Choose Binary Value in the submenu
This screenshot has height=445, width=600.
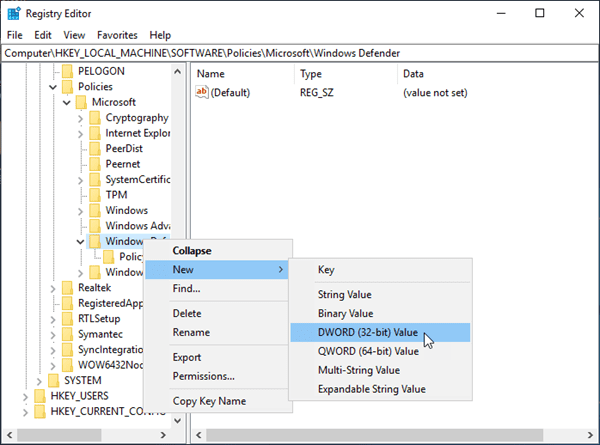coord(380,313)
